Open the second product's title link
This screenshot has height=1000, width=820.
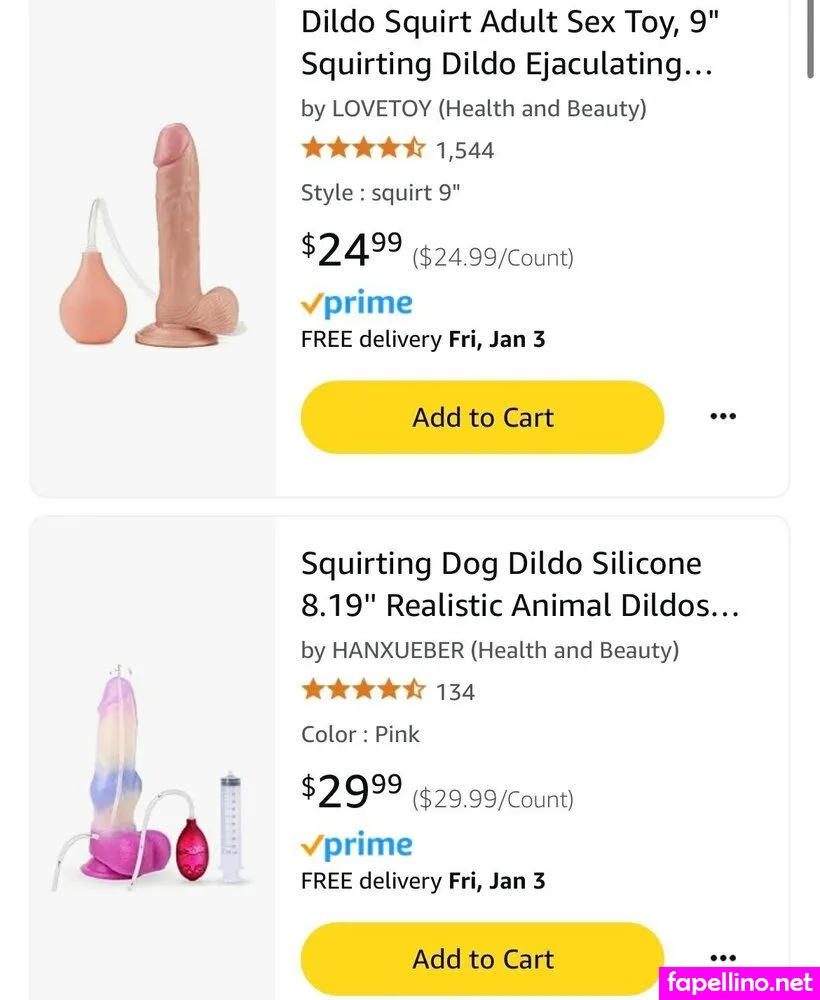click(x=519, y=584)
